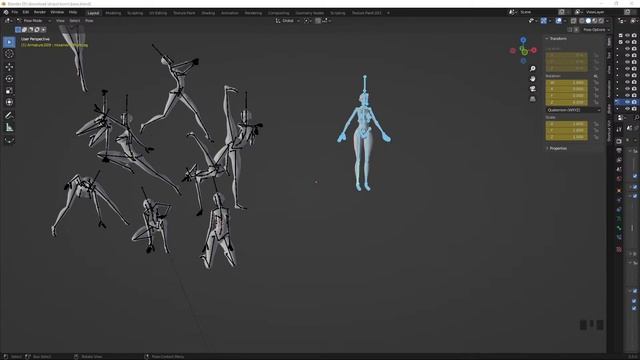This screenshot has width=640, height=360.
Task: Open the Select menu in viewport header
Action: click(75, 21)
